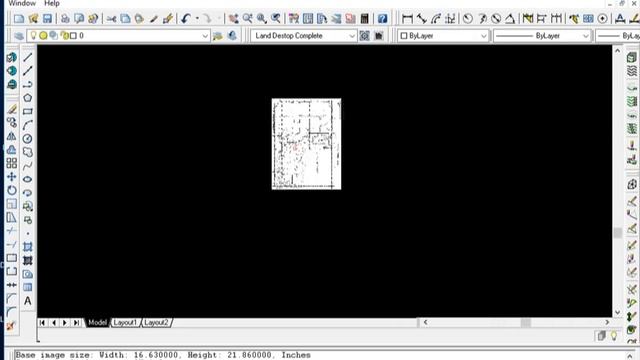The image size is (640, 360).
Task: Click the Plot printer icon
Action: coord(65,18)
